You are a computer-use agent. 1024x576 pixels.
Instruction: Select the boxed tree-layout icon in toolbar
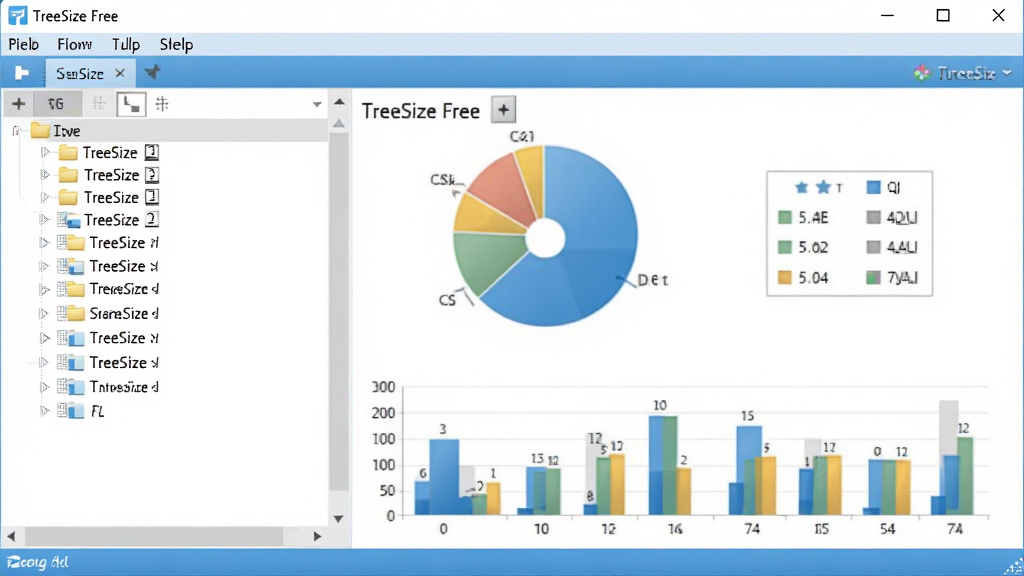[x=131, y=104]
